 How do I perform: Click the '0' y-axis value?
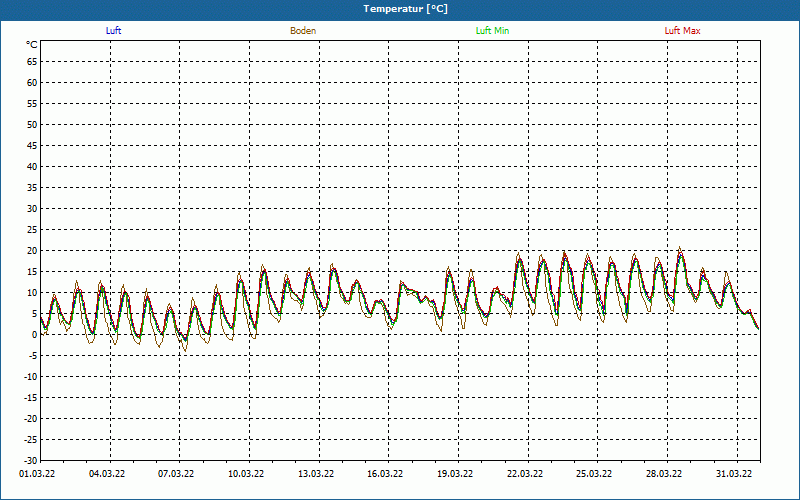[35, 335]
